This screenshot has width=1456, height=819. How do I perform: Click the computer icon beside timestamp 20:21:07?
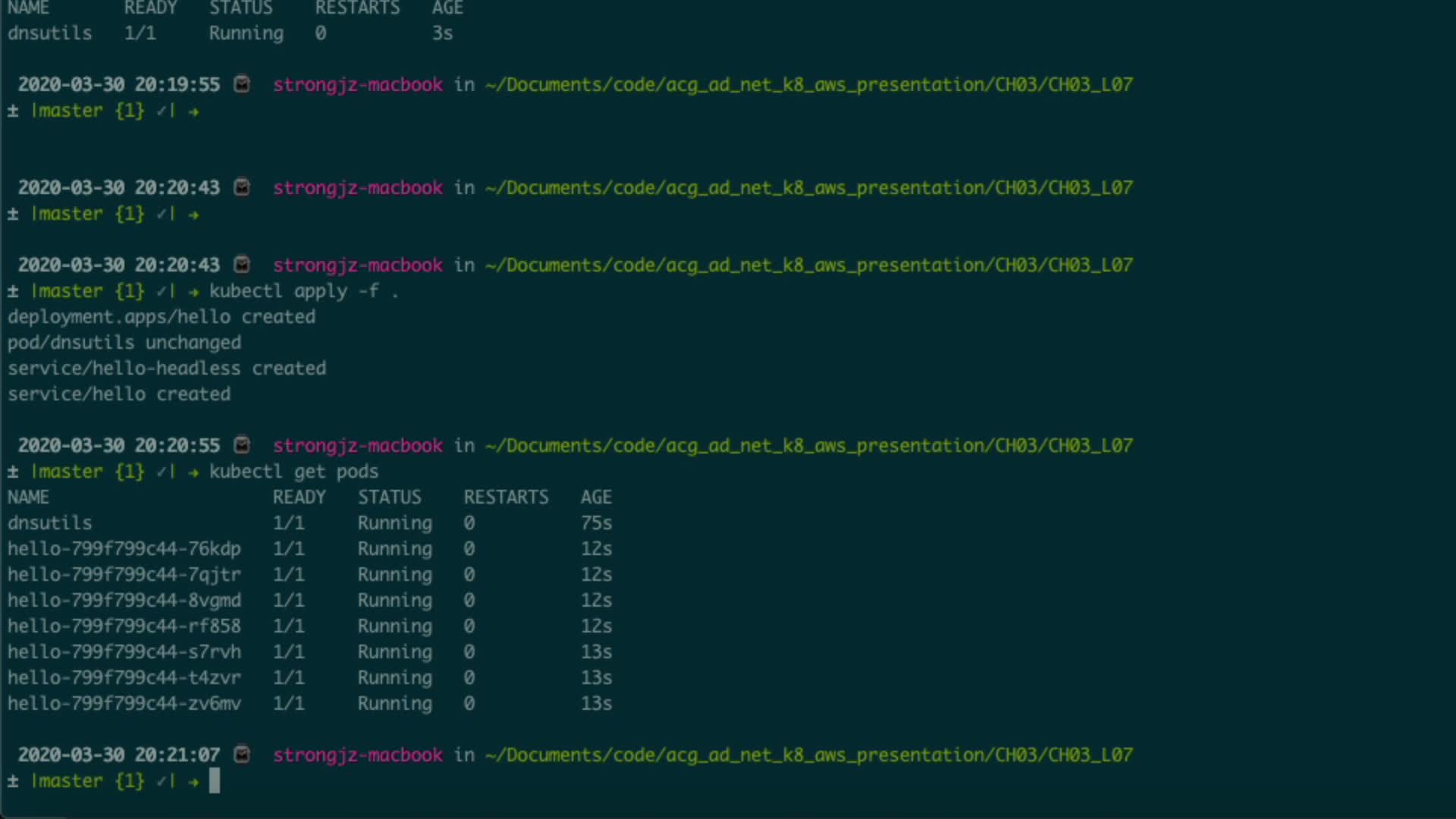(242, 755)
